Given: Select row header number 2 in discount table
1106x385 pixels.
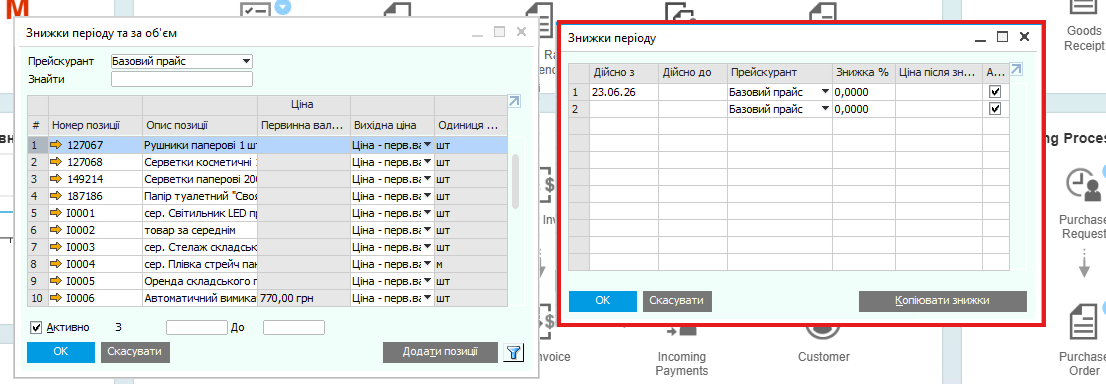Looking at the screenshot, I should coord(578,109).
